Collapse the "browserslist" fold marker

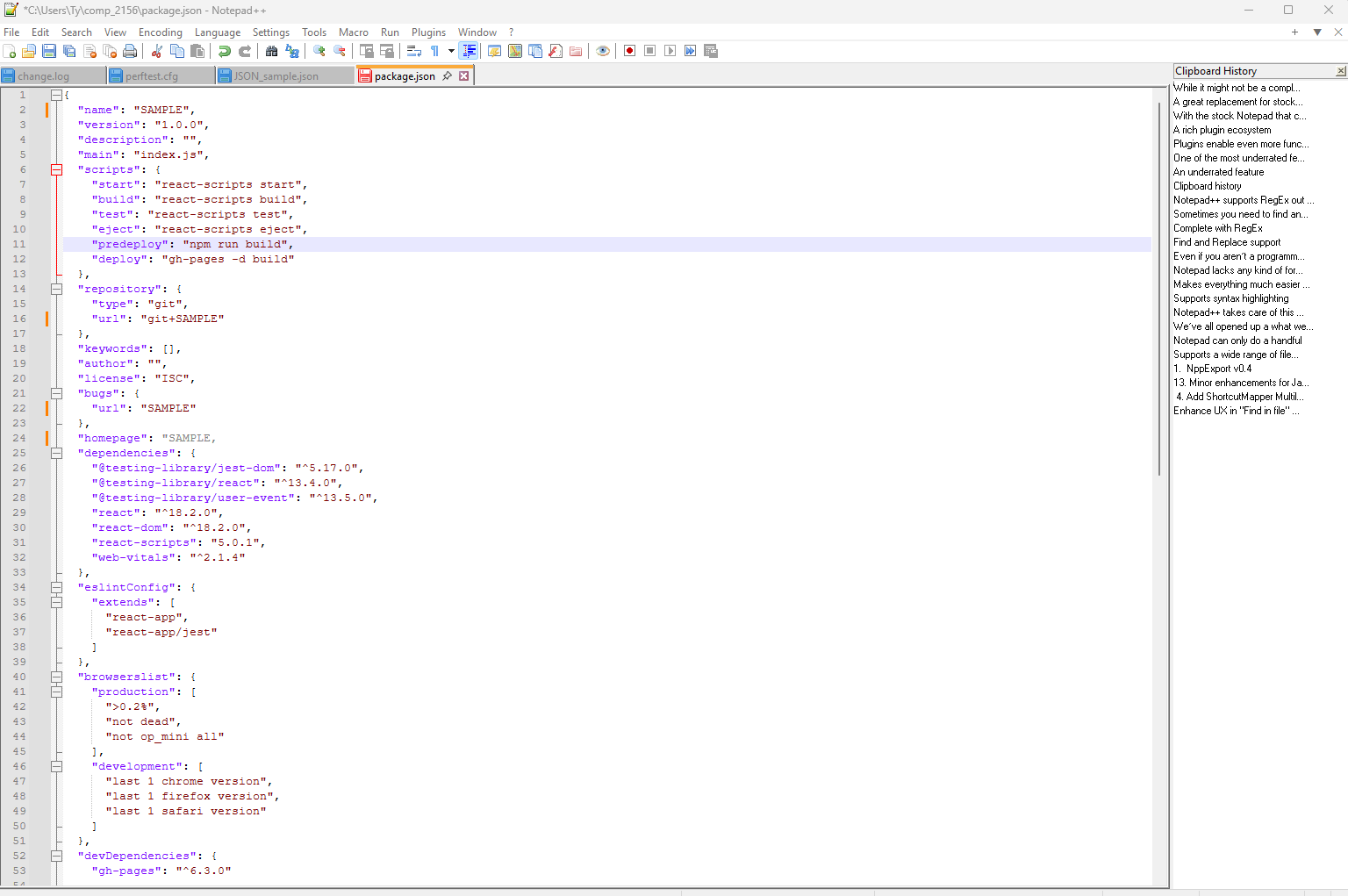[56, 677]
